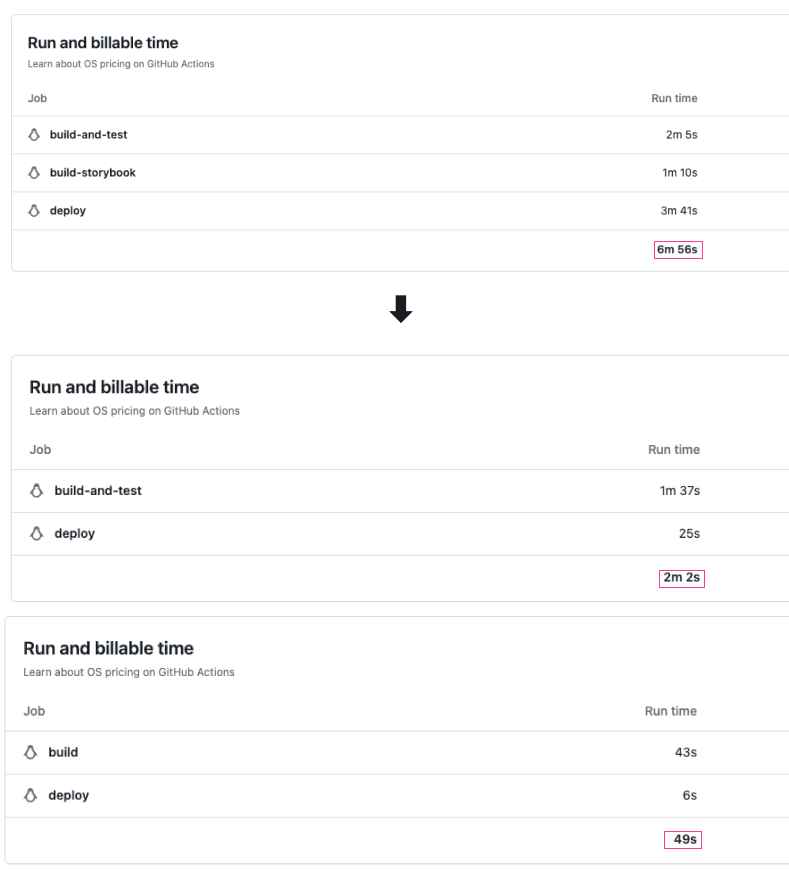The width and height of the screenshot is (789, 871).
Task: Click Linux icon beside build-storybook job
Action: coord(34,173)
